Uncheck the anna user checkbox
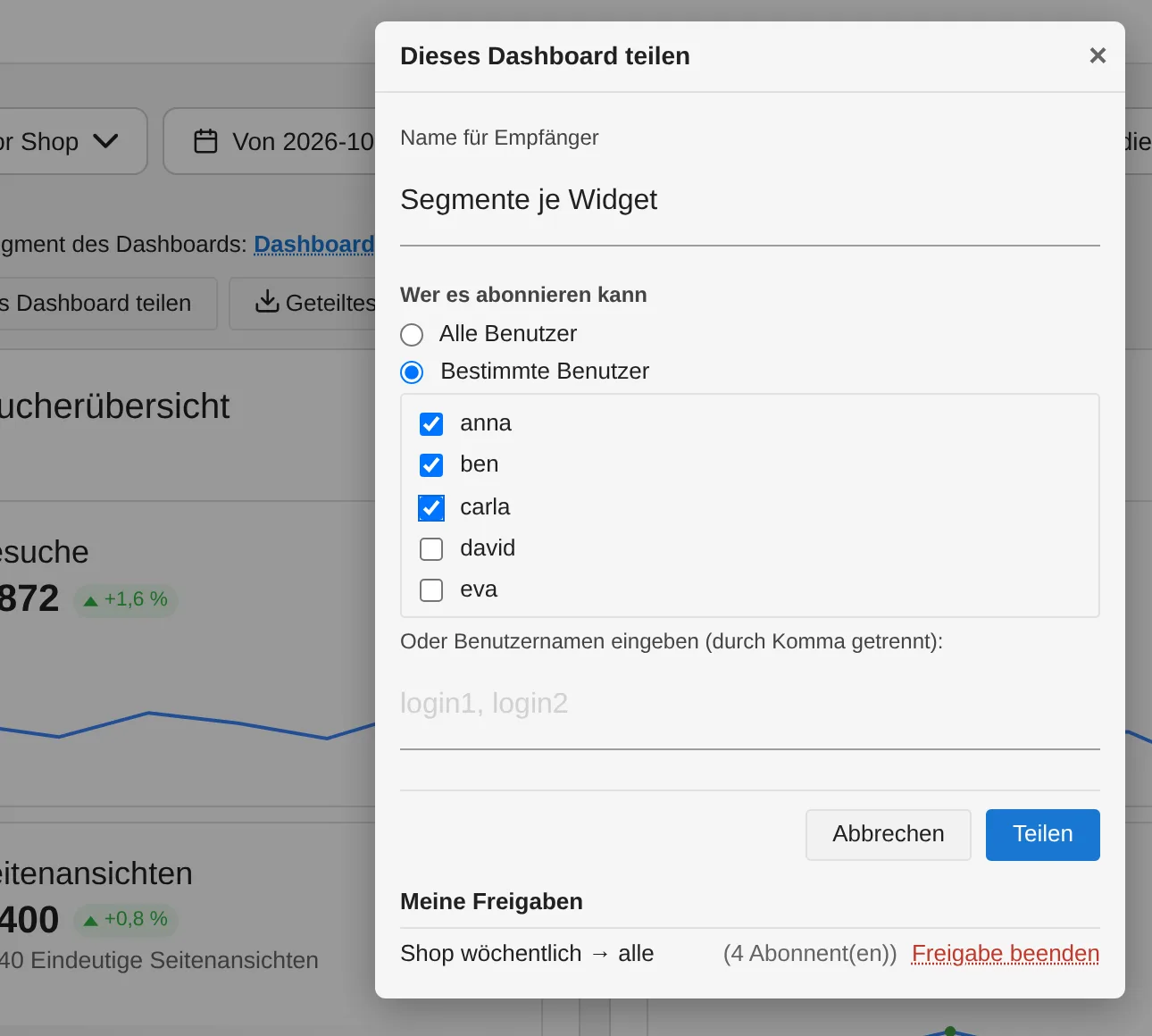Screen dimensions: 1152x1036 click(x=431, y=424)
